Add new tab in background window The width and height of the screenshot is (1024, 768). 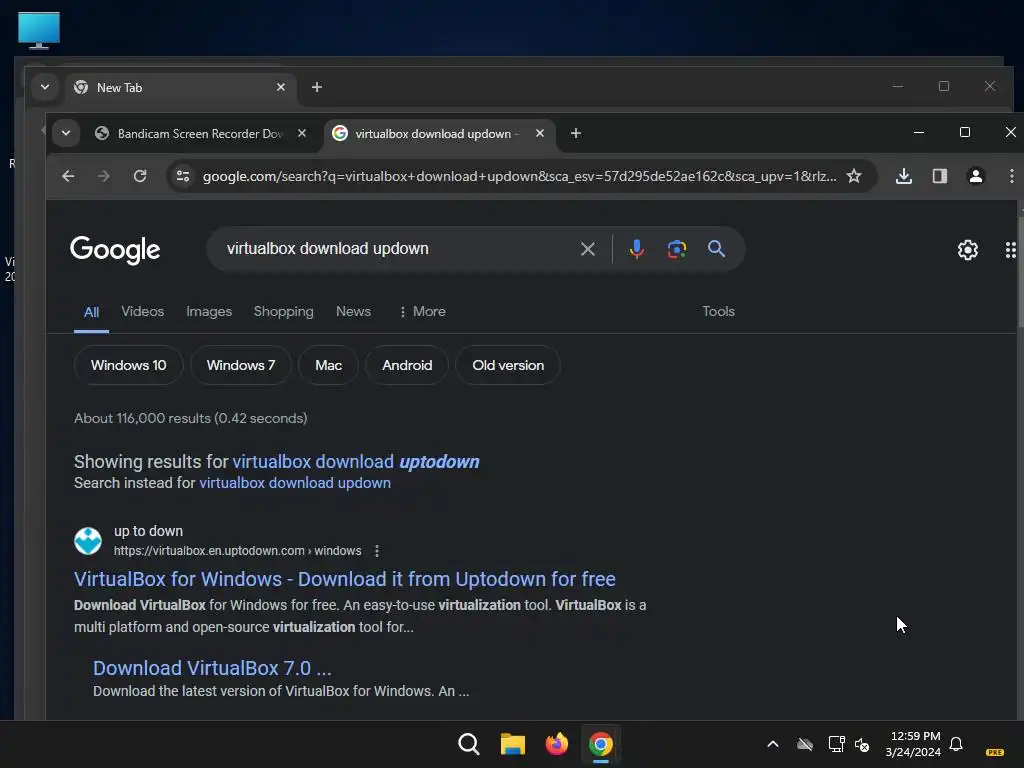click(317, 87)
